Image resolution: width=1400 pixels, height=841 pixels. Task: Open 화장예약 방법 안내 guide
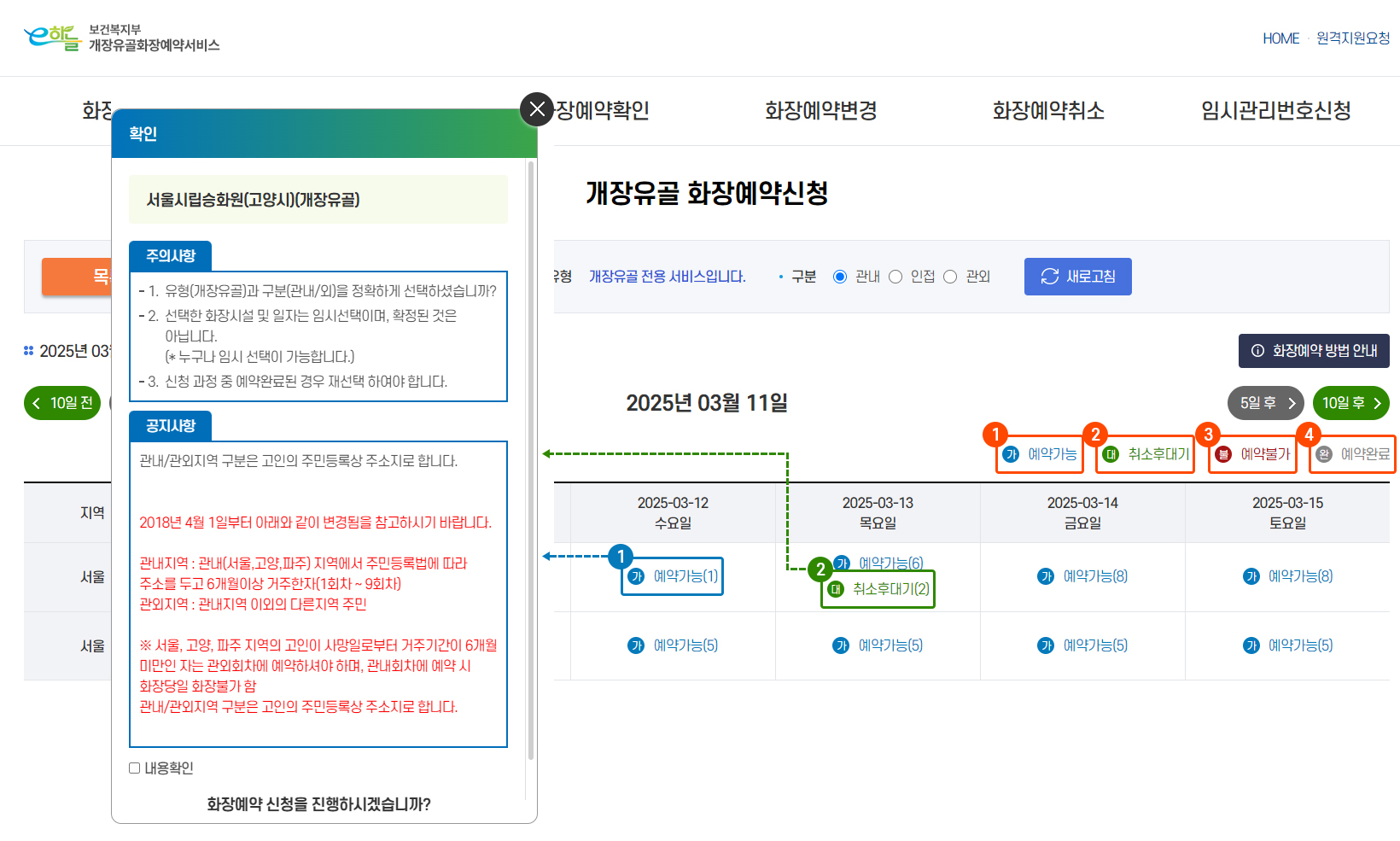(x=1314, y=351)
